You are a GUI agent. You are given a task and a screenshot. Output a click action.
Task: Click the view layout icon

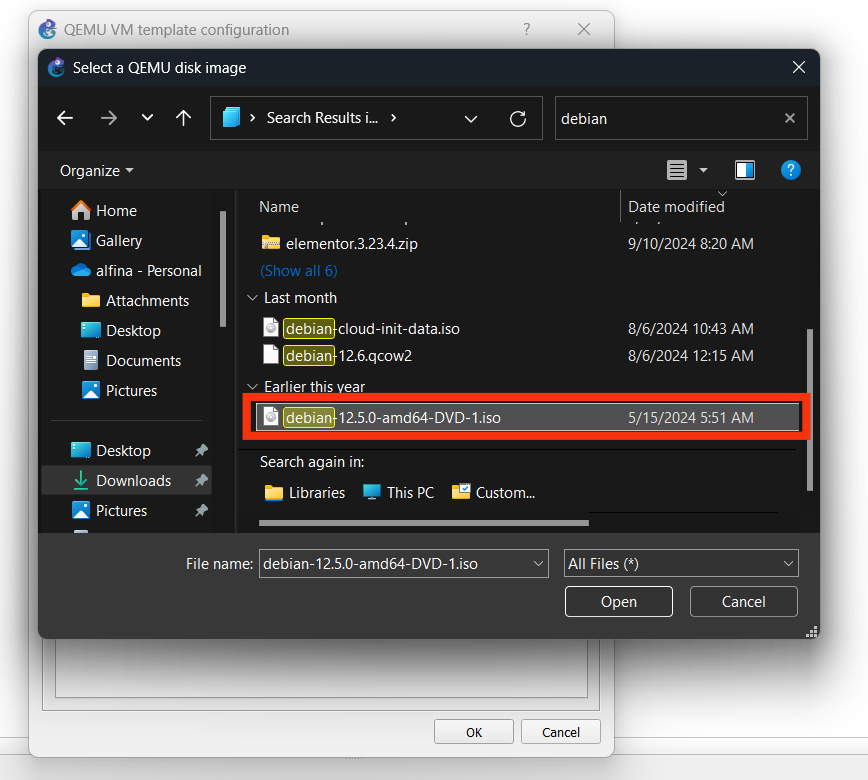pyautogui.click(x=677, y=170)
